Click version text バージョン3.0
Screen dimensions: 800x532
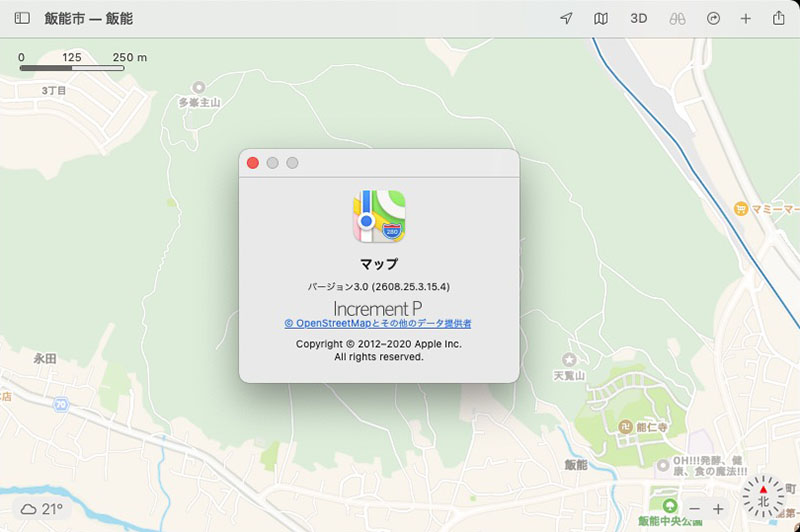pos(379,287)
